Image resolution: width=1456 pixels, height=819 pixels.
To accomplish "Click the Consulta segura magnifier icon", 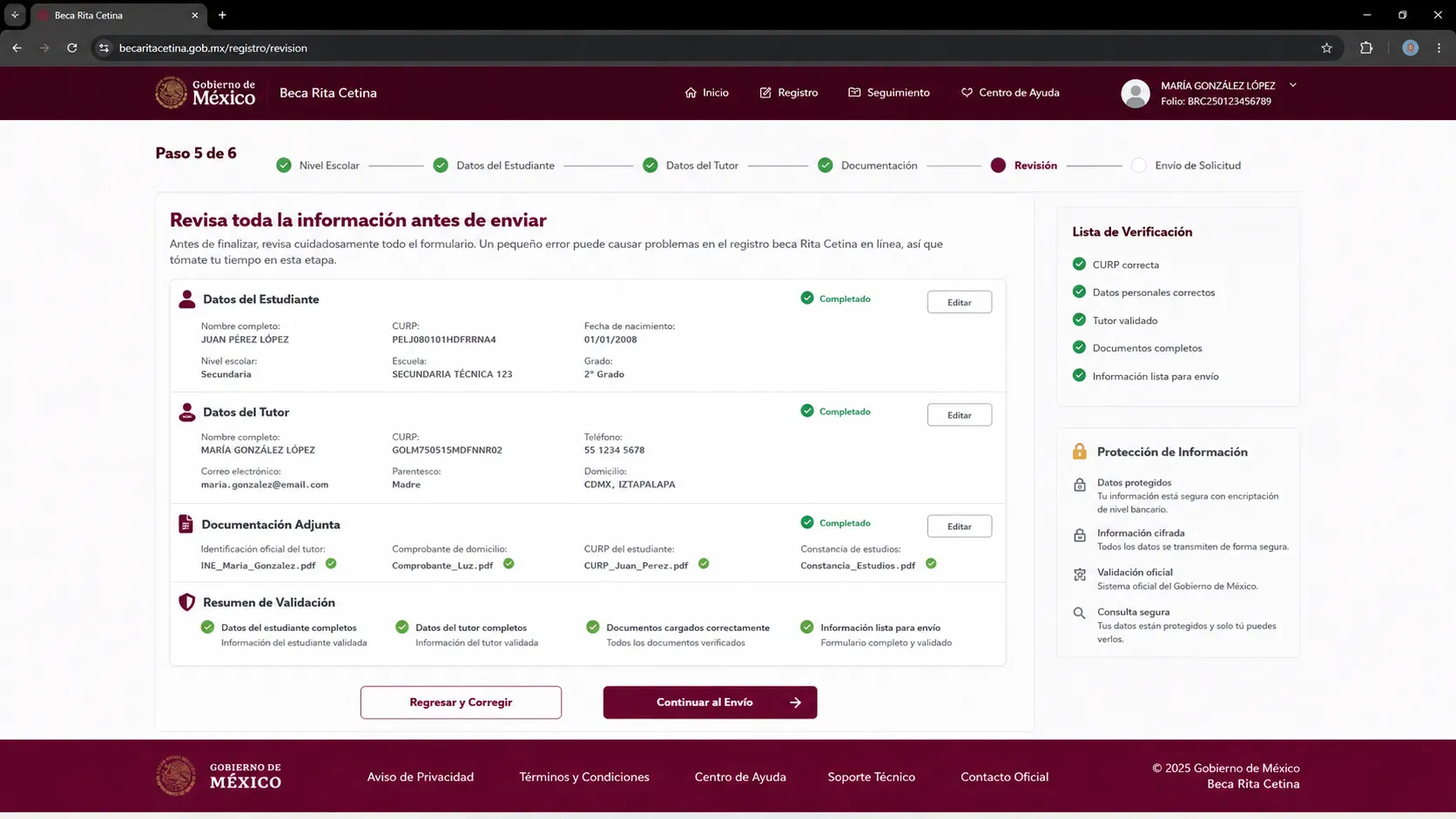I will 1080,614.
